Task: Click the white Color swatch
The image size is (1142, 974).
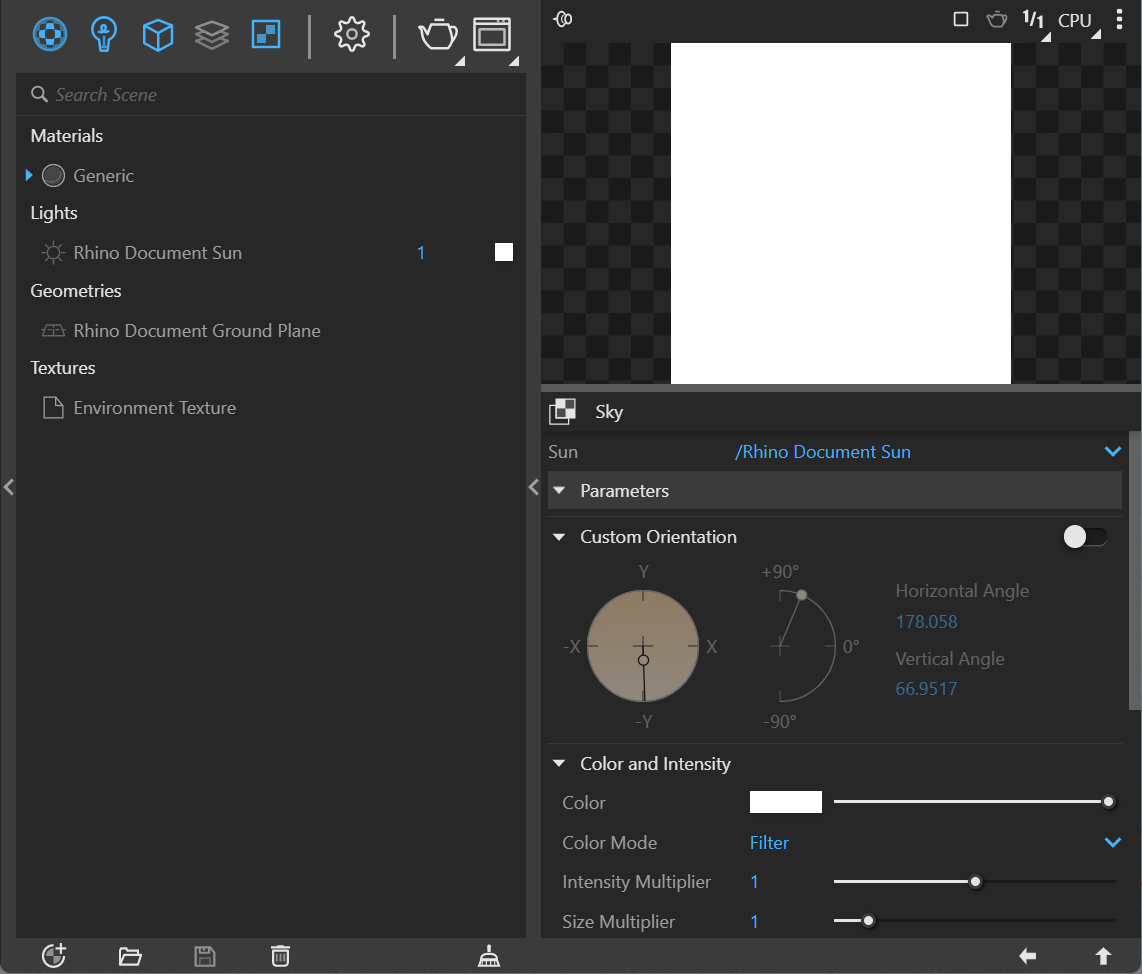Action: tap(786, 802)
